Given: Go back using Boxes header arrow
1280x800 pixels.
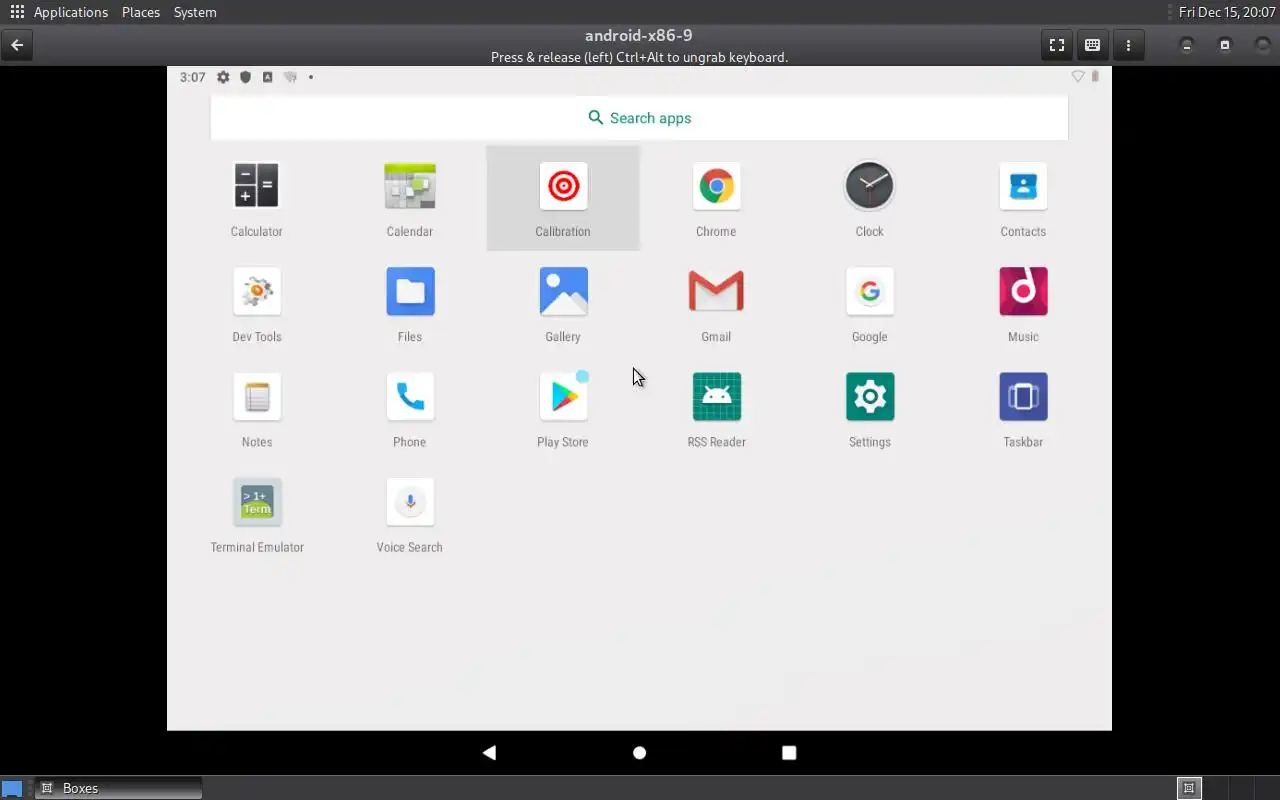Looking at the screenshot, I should [x=17, y=45].
